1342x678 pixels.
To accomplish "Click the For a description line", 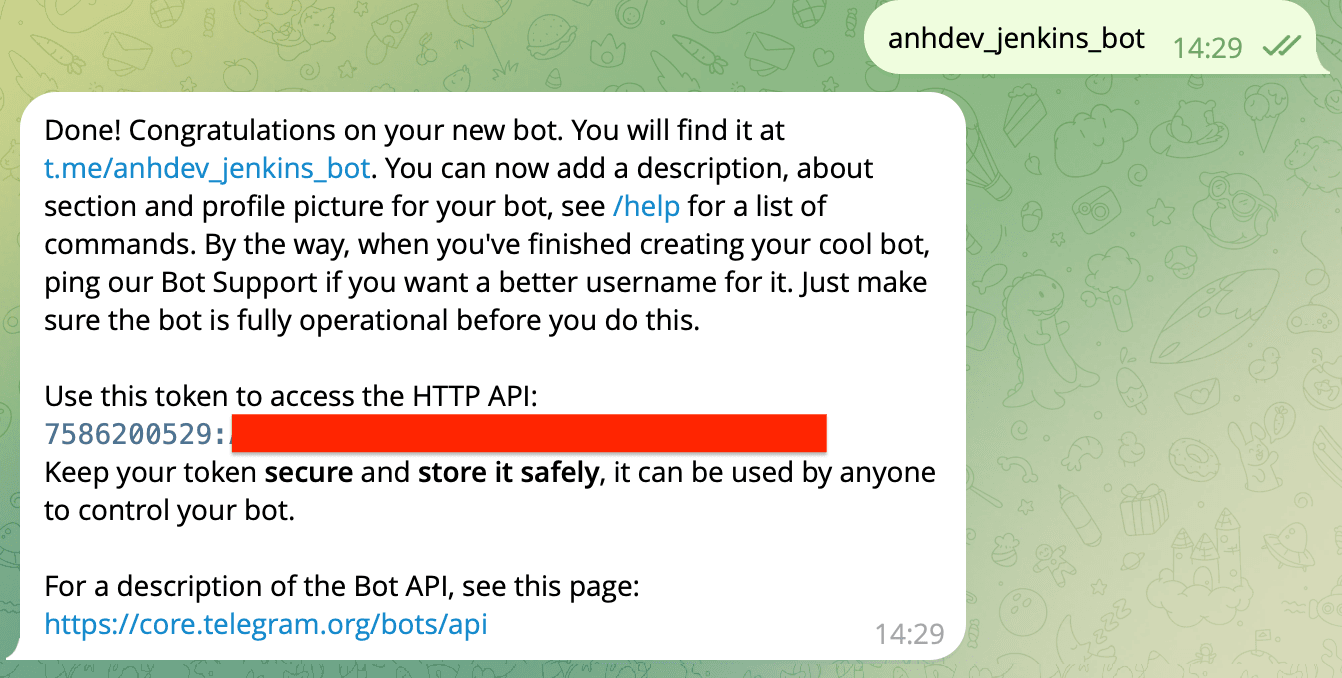I will coord(342,586).
